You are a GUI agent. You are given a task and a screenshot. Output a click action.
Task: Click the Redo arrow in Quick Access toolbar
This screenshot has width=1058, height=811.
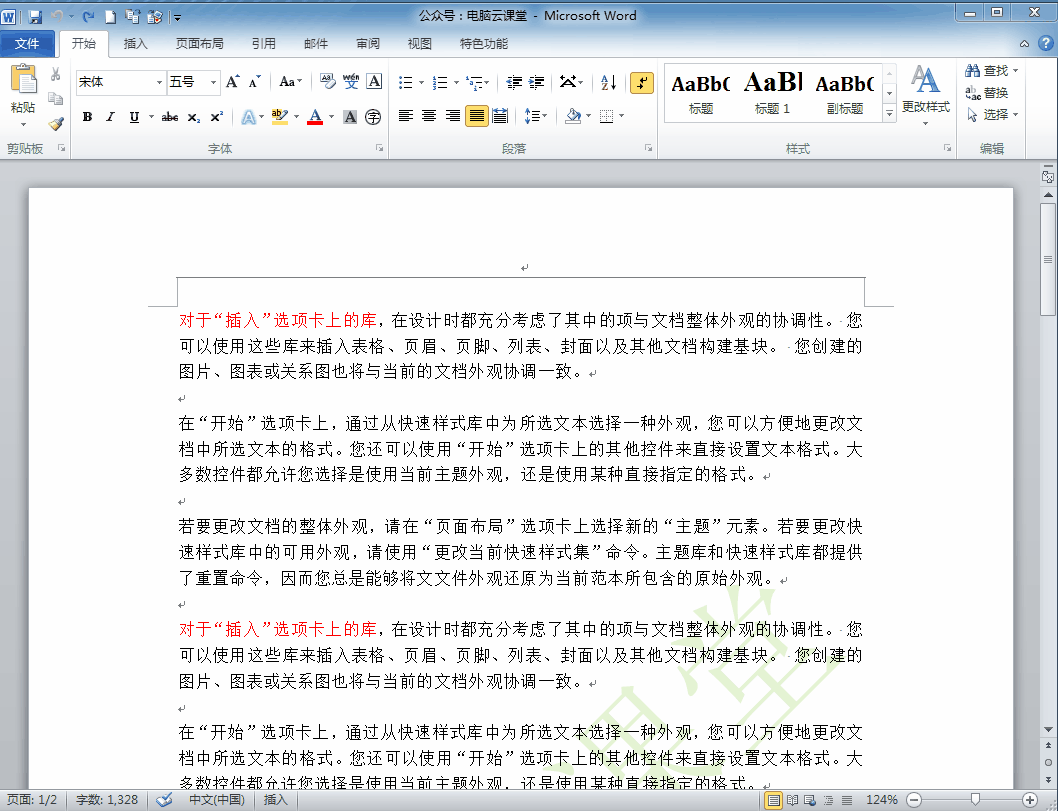tap(88, 16)
